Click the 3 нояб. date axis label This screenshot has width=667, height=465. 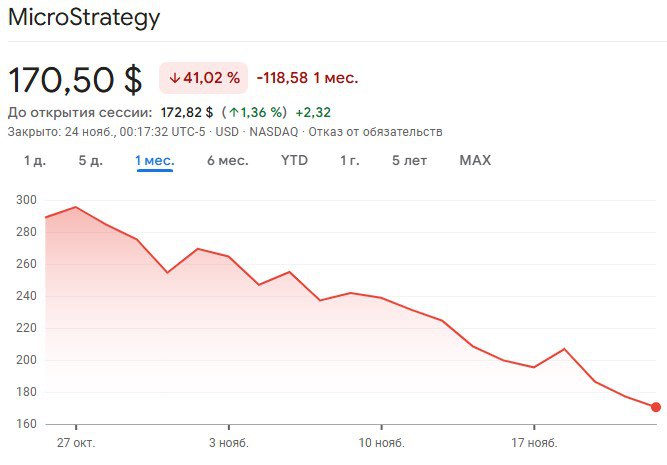pyautogui.click(x=228, y=441)
